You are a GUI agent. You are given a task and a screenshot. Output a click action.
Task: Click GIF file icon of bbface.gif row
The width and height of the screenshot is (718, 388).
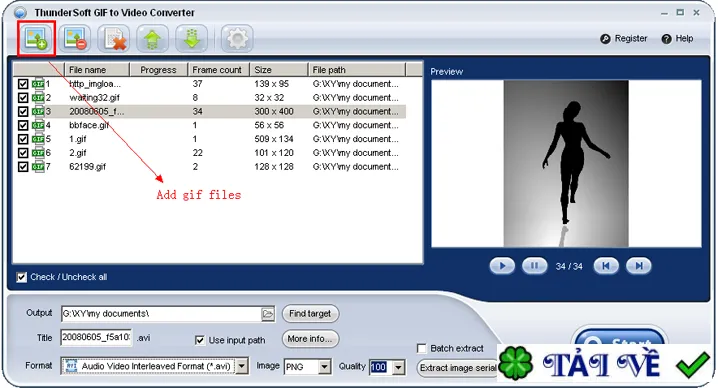pos(38,125)
